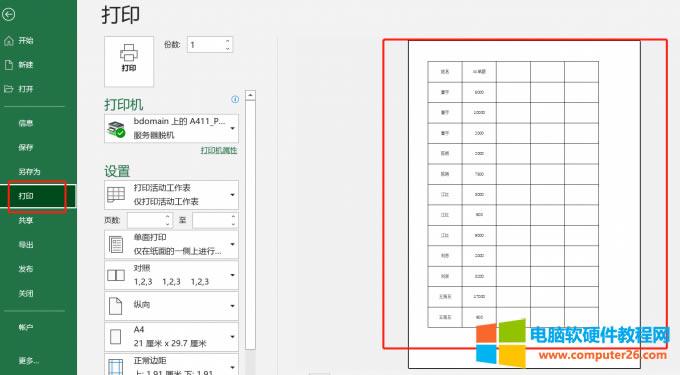Select Save As (另存为) in sidebar
Viewport: 680px width, 375px height.
pos(29,172)
